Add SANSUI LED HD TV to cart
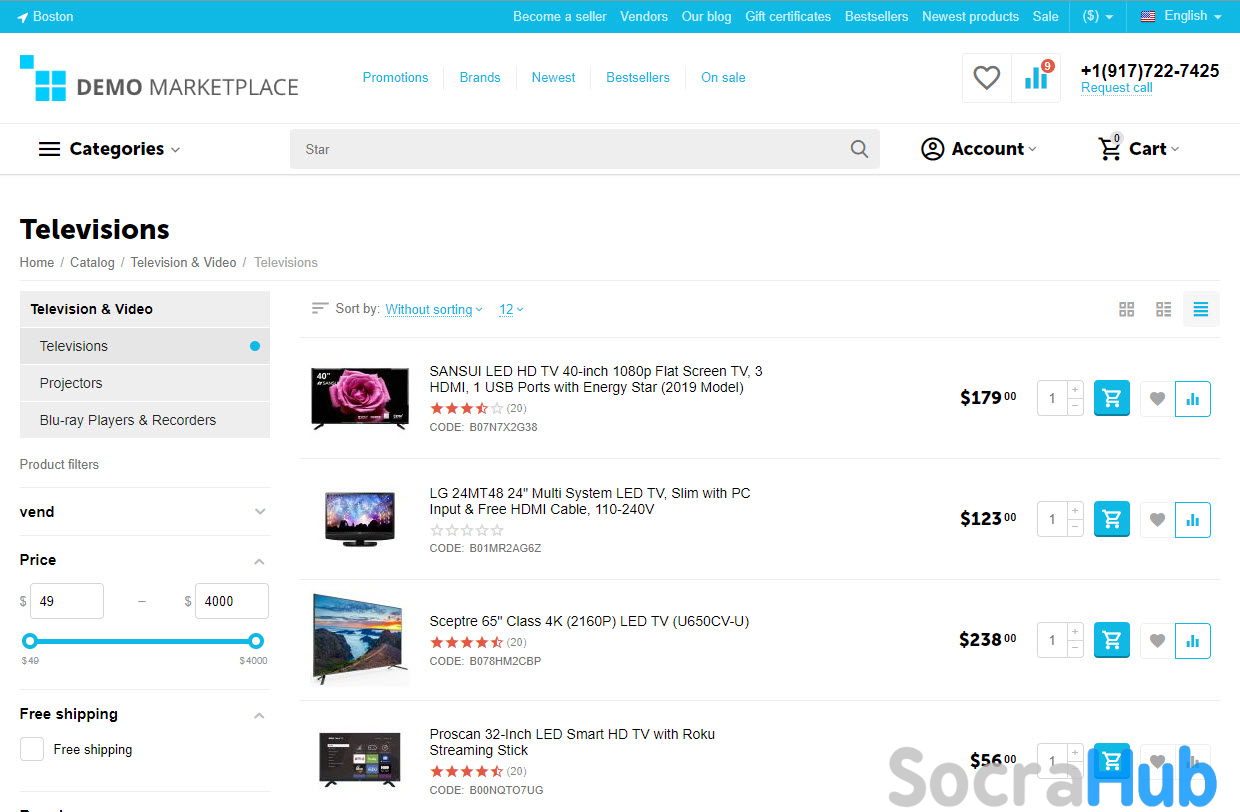The image size is (1240, 812). pyautogui.click(x=1112, y=398)
